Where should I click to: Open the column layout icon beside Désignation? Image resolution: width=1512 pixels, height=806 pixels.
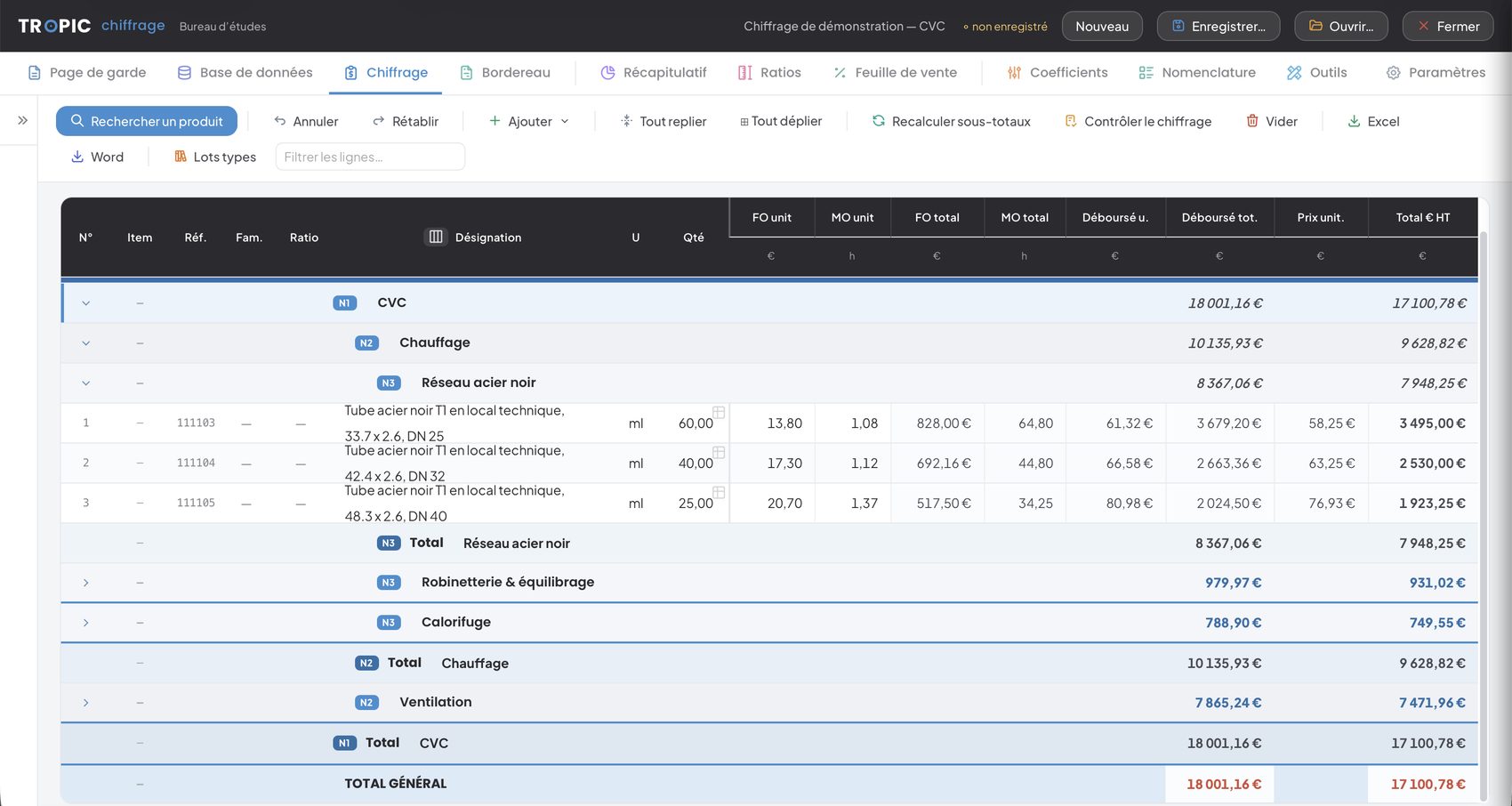[436, 237]
